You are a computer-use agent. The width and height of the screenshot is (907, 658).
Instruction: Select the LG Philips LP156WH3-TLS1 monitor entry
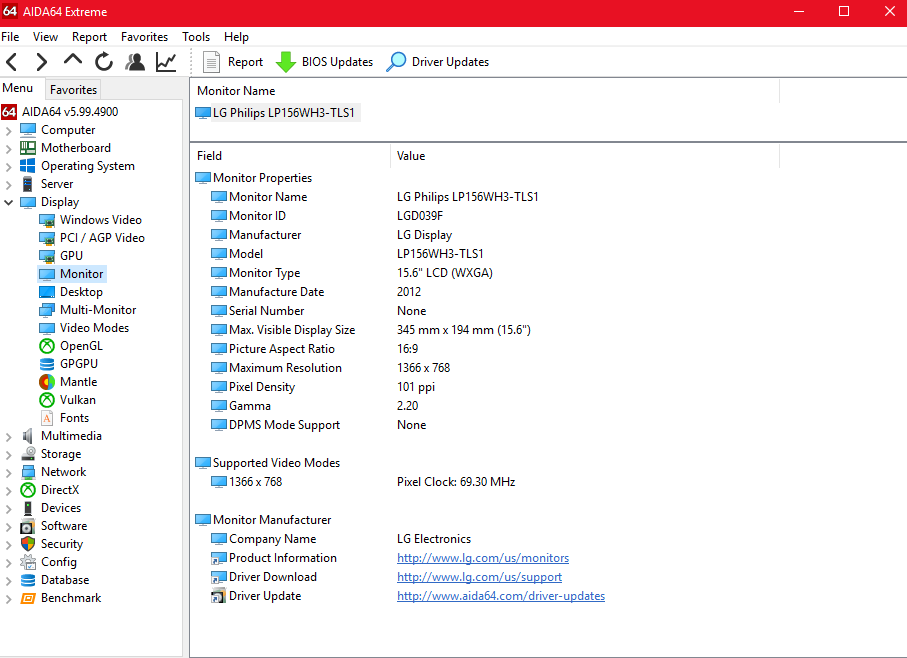click(278, 113)
